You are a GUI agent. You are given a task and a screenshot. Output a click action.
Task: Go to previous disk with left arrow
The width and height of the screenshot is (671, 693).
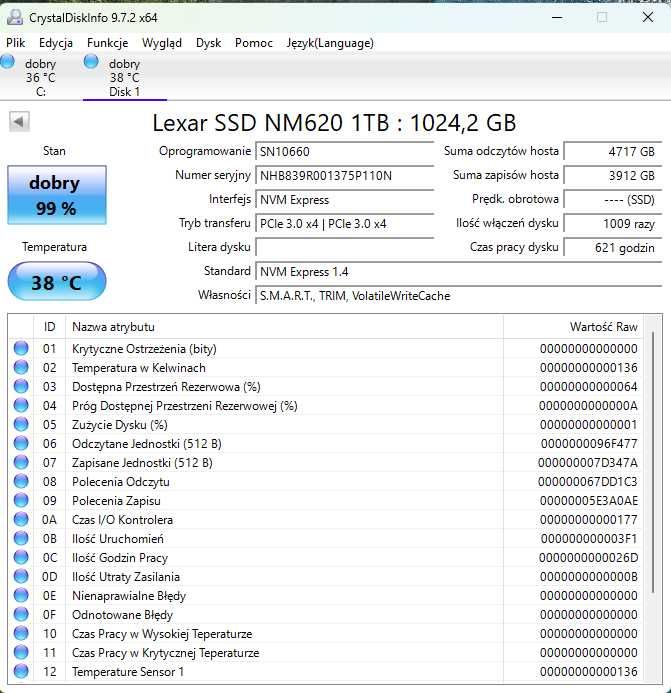click(x=19, y=122)
